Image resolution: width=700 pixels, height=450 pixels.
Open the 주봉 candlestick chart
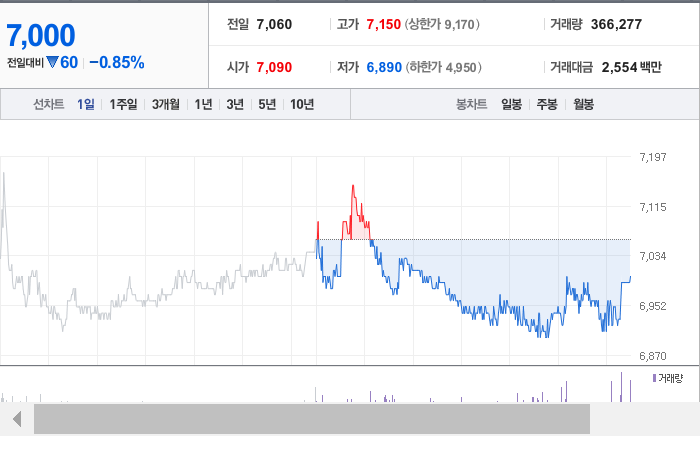[547, 104]
